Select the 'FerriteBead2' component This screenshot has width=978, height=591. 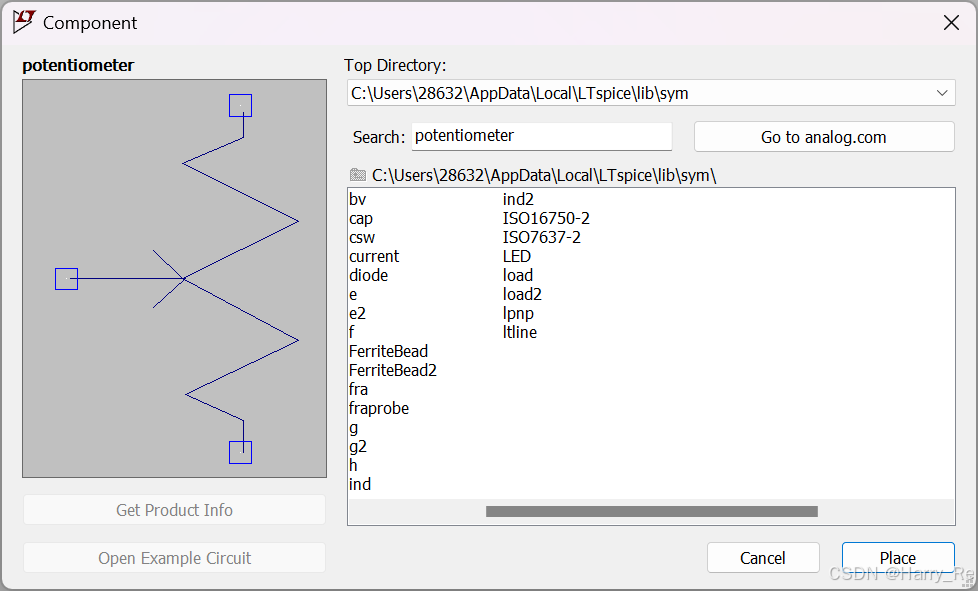point(392,370)
